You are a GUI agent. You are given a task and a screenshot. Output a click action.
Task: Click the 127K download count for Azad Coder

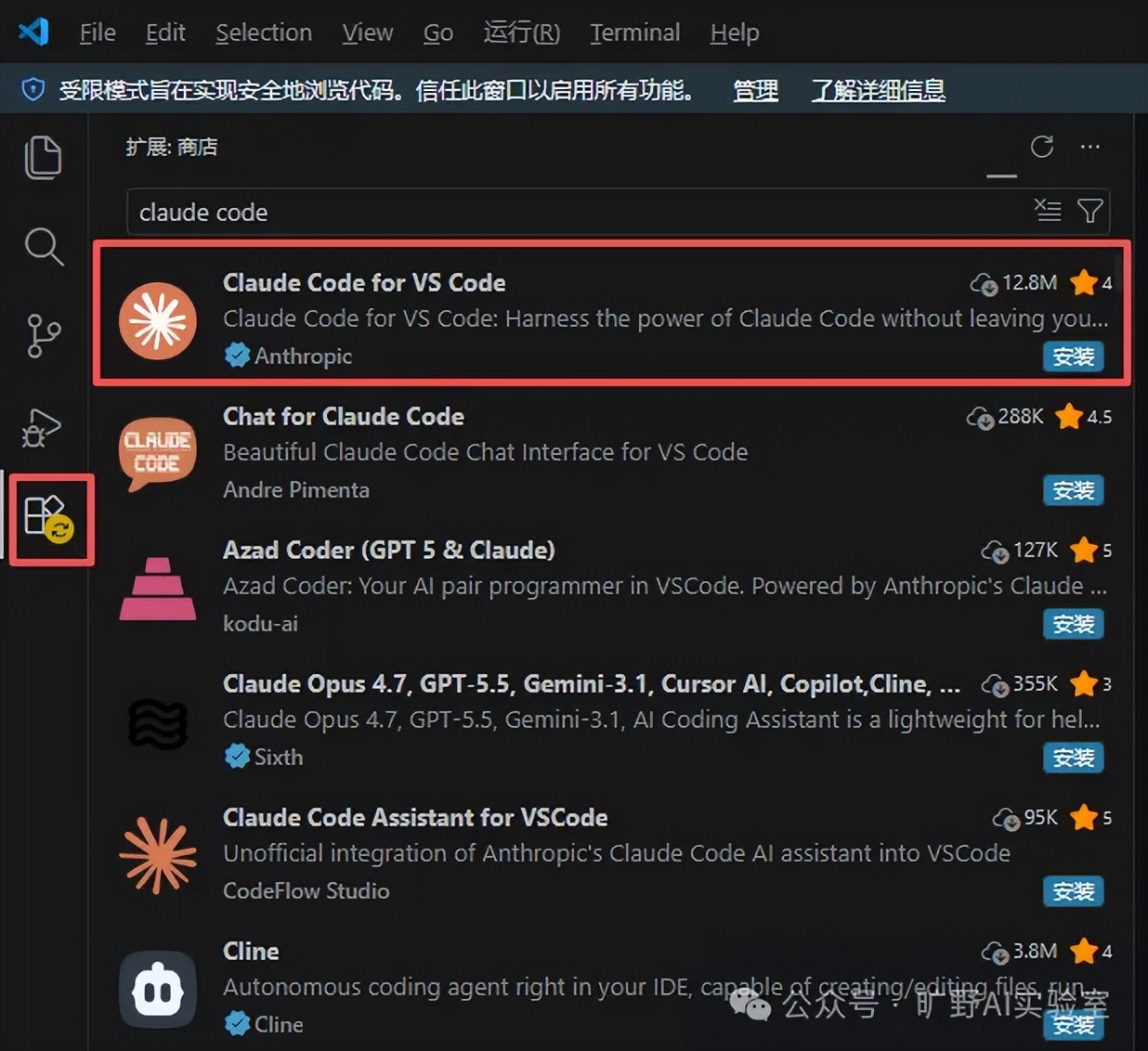click(x=1020, y=551)
